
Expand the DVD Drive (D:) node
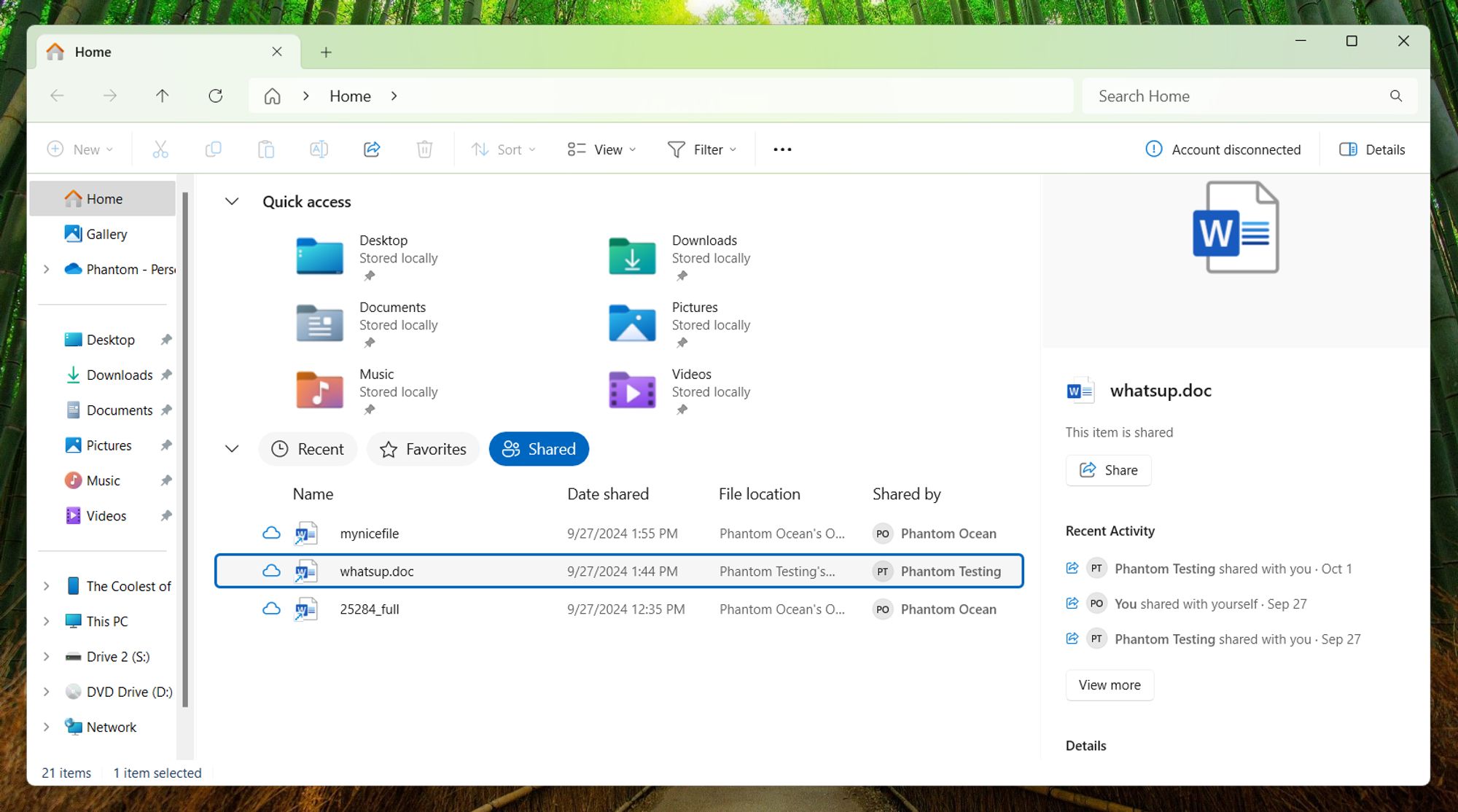(x=47, y=692)
